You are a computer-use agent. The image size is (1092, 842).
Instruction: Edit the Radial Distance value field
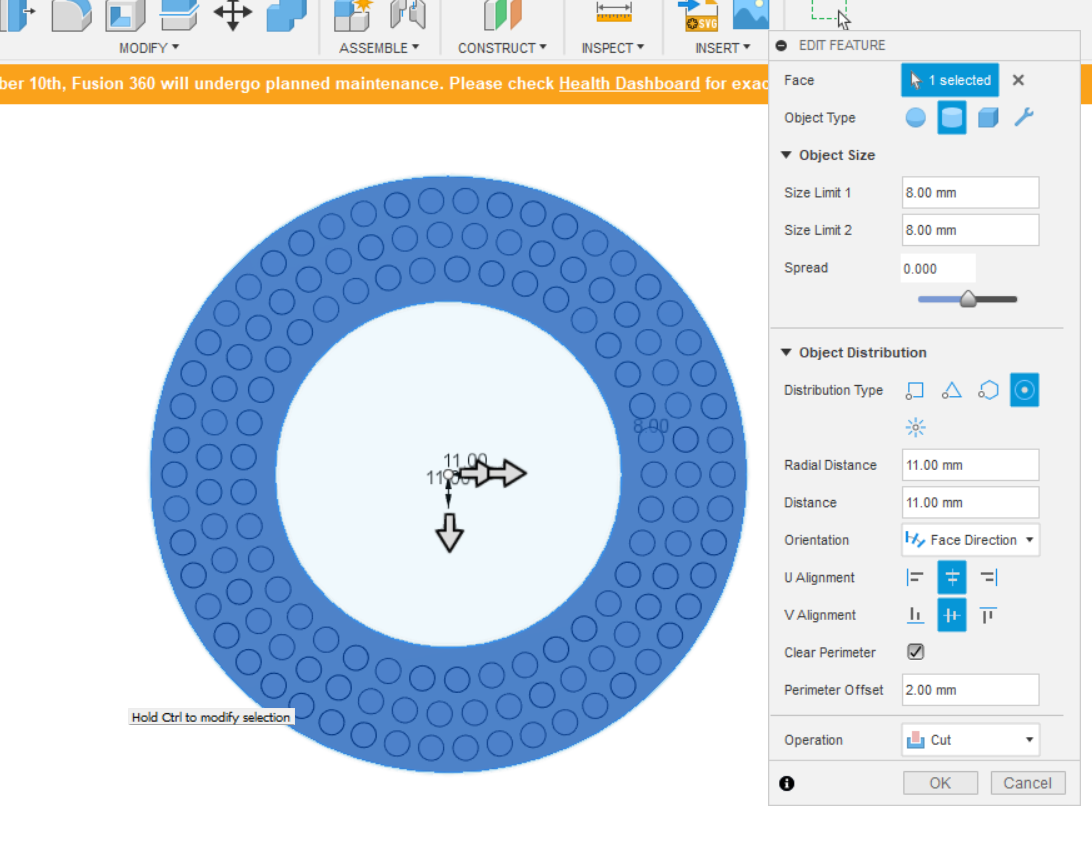click(969, 464)
